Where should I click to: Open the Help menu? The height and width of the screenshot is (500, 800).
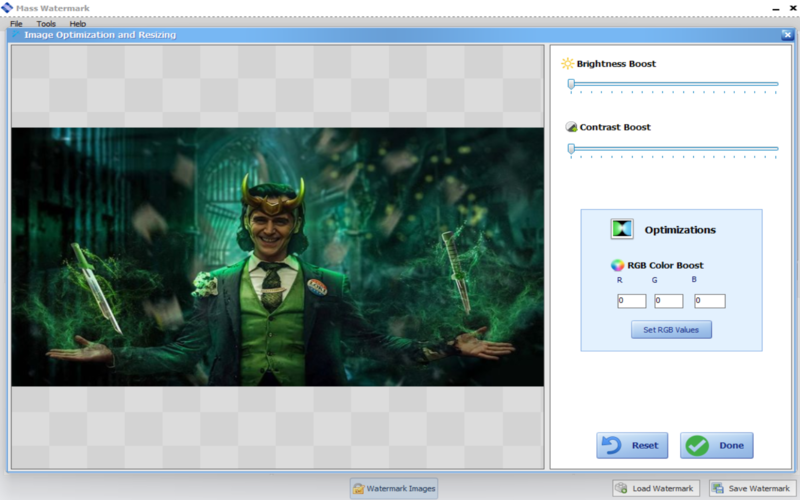click(78, 23)
